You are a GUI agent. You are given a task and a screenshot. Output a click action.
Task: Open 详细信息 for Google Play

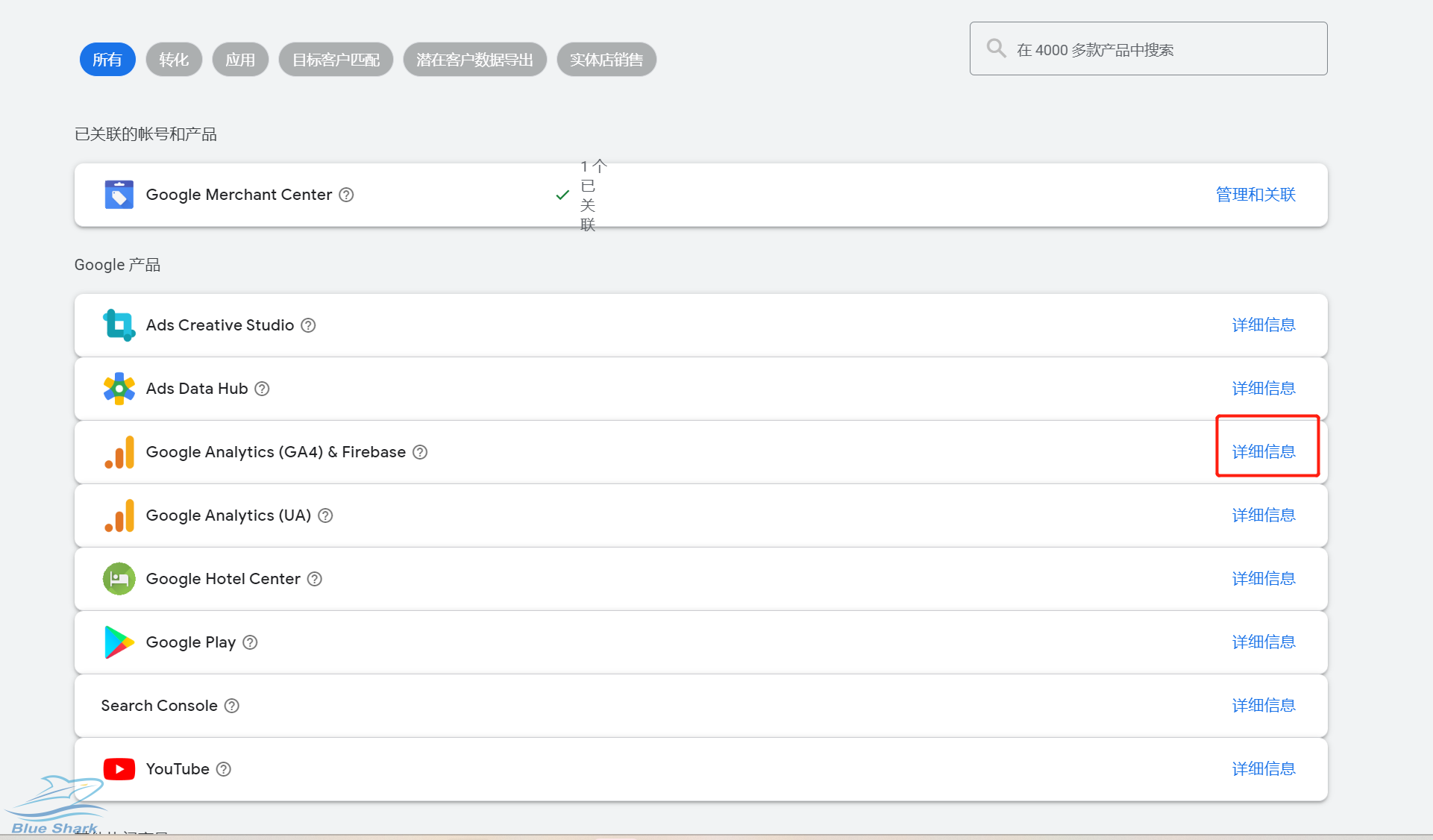pyautogui.click(x=1264, y=642)
